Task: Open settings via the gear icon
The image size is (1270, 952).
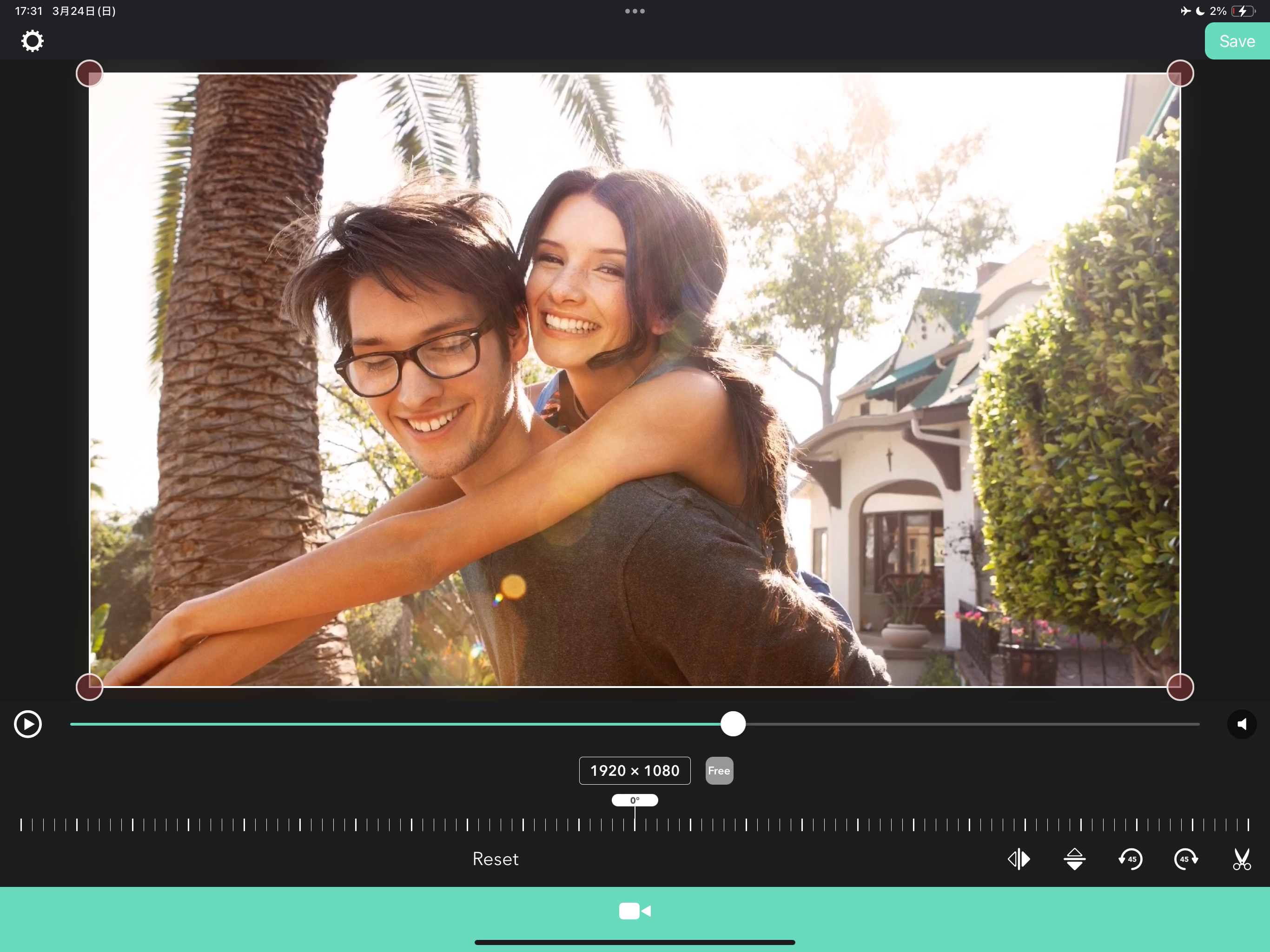Action: pos(32,41)
